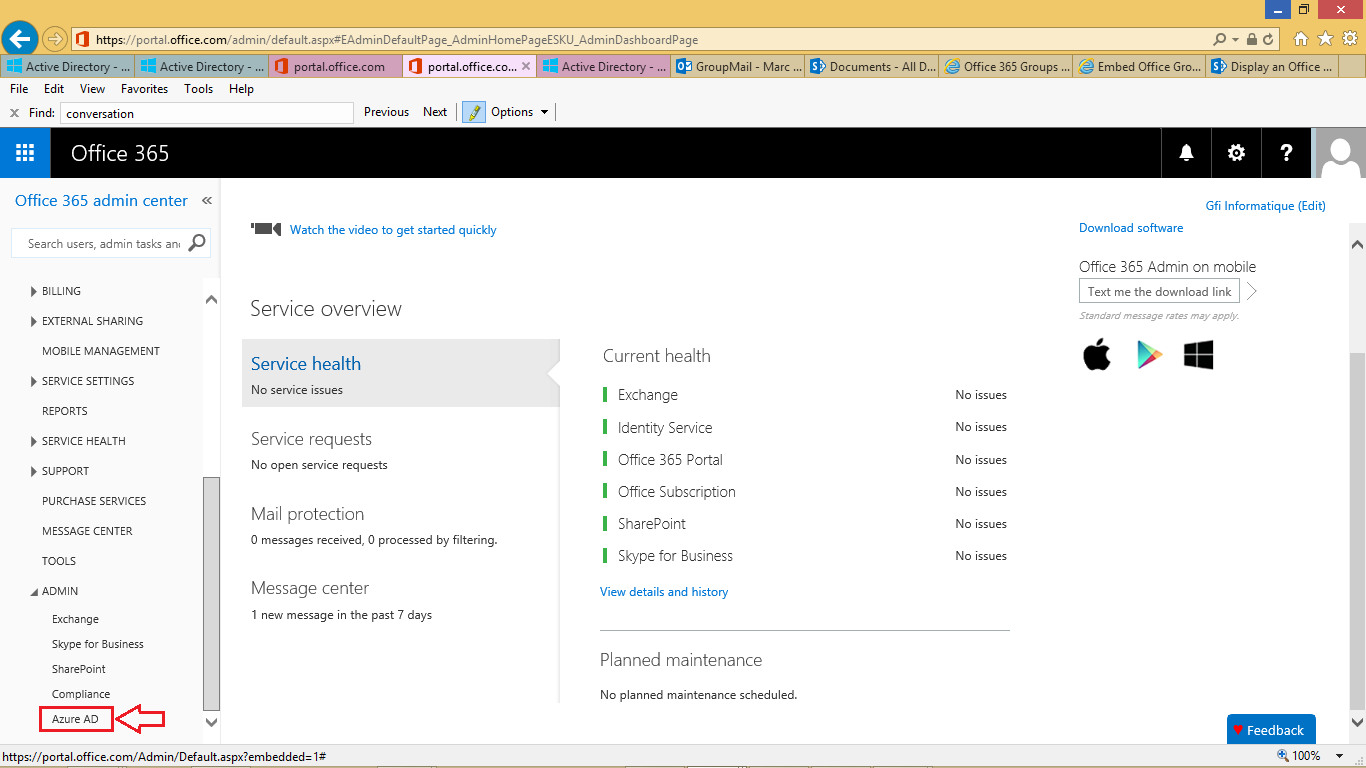The width and height of the screenshot is (1366, 768).
Task: Open MESSAGE CENTER in navigation
Action: 87,531
